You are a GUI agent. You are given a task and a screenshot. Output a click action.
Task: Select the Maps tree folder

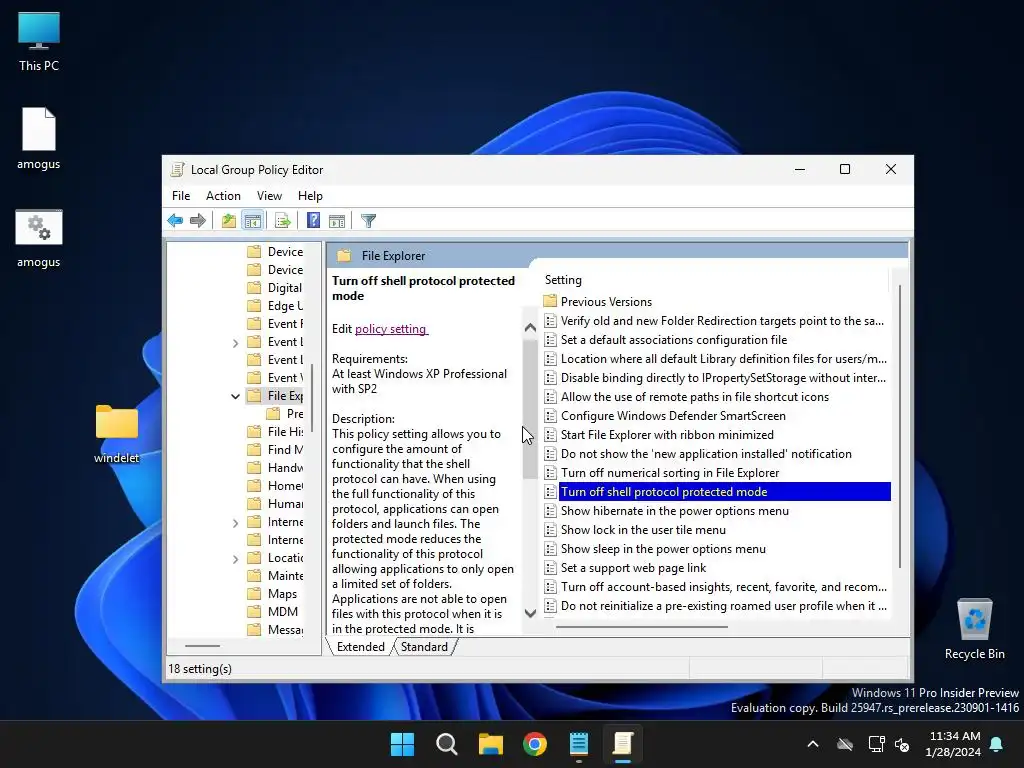[272, 594]
